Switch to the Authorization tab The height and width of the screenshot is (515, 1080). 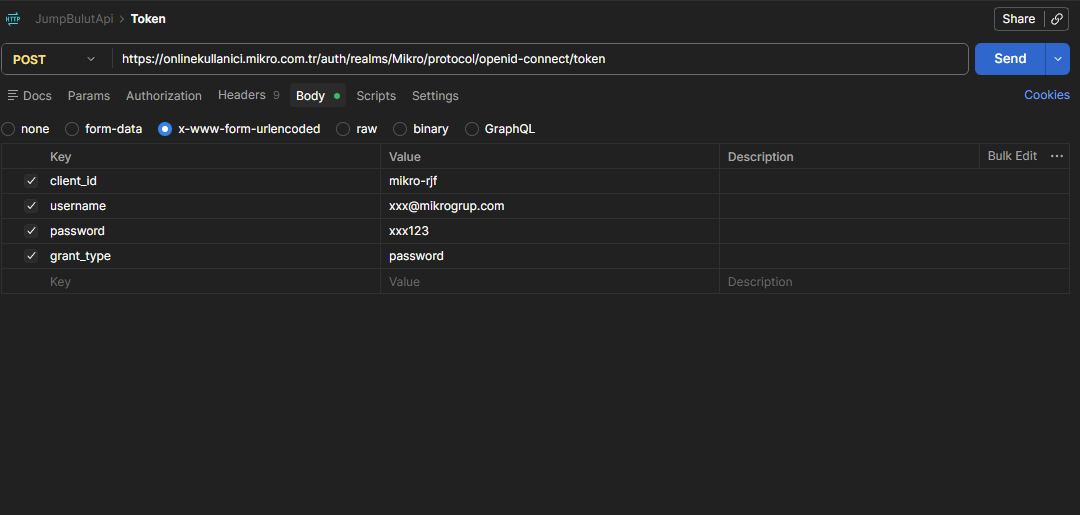(x=164, y=96)
